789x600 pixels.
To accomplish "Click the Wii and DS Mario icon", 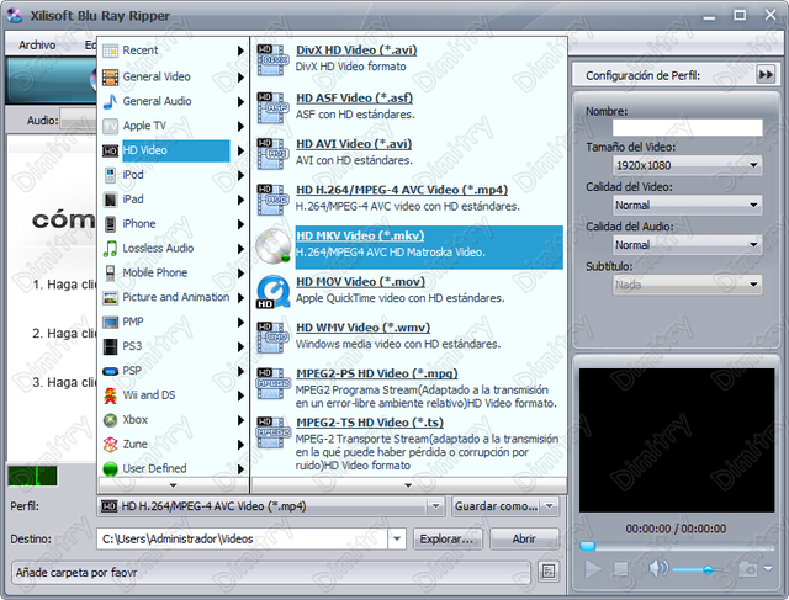I will (110, 396).
